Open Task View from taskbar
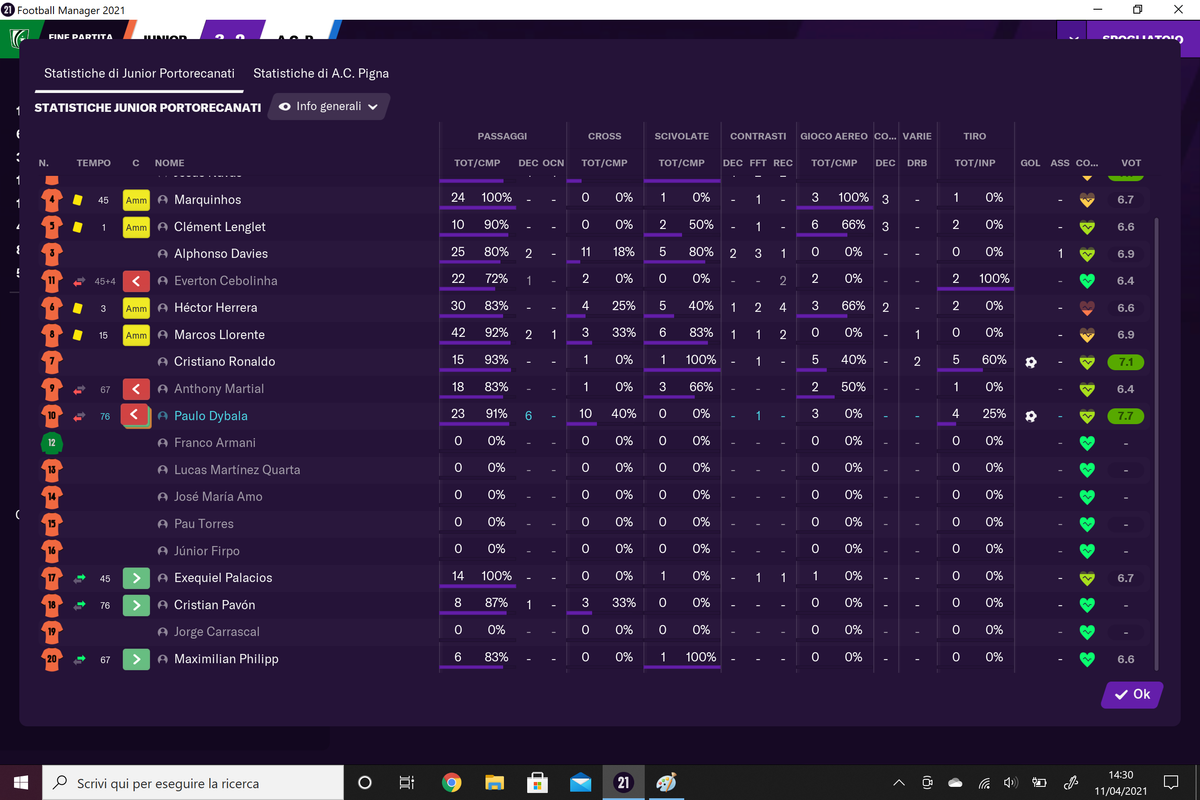 click(x=407, y=783)
